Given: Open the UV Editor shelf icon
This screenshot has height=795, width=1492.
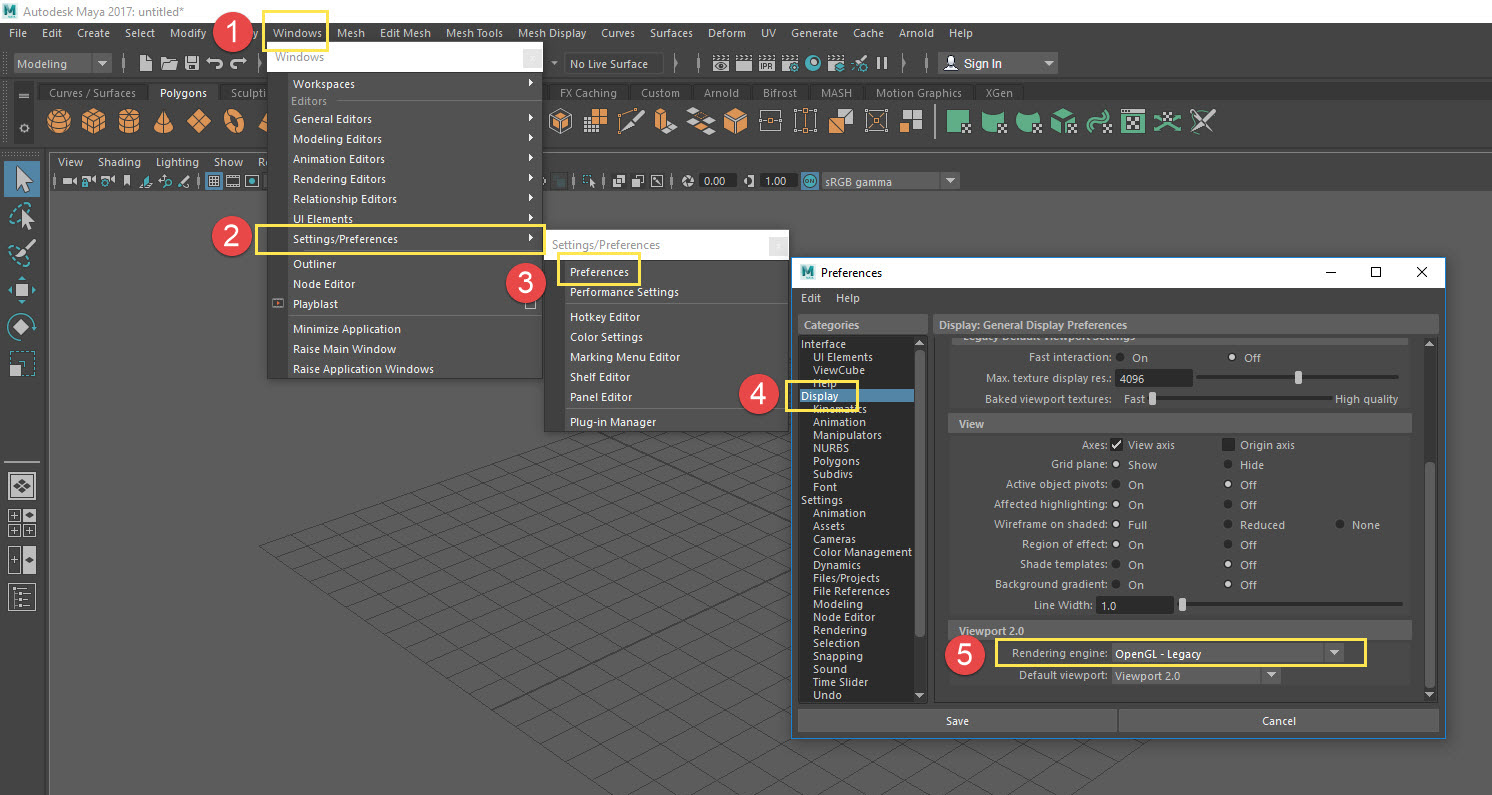Looking at the screenshot, I should click(1133, 122).
